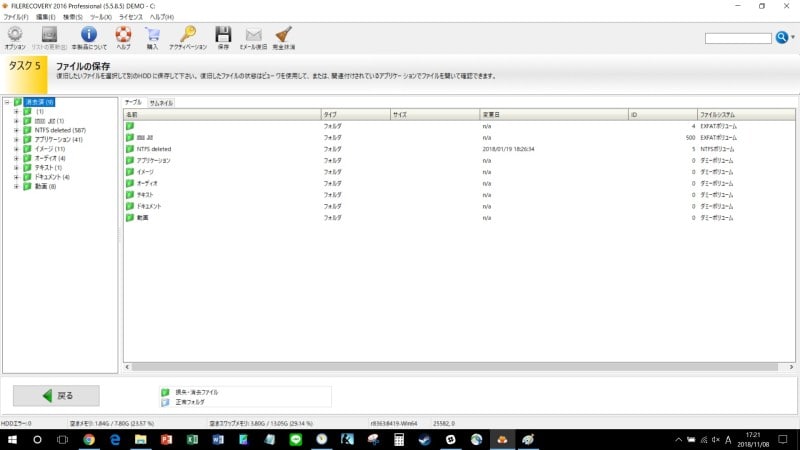Click the 本製品について info icon
This screenshot has width=800, height=450.
pos(88,37)
